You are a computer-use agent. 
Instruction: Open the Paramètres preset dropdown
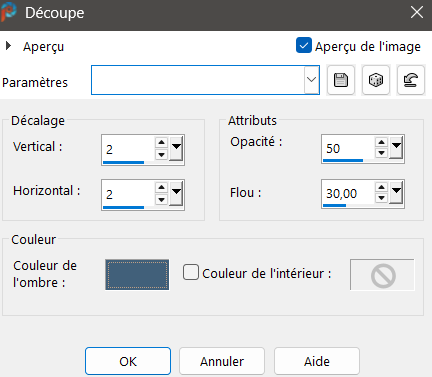pos(311,80)
